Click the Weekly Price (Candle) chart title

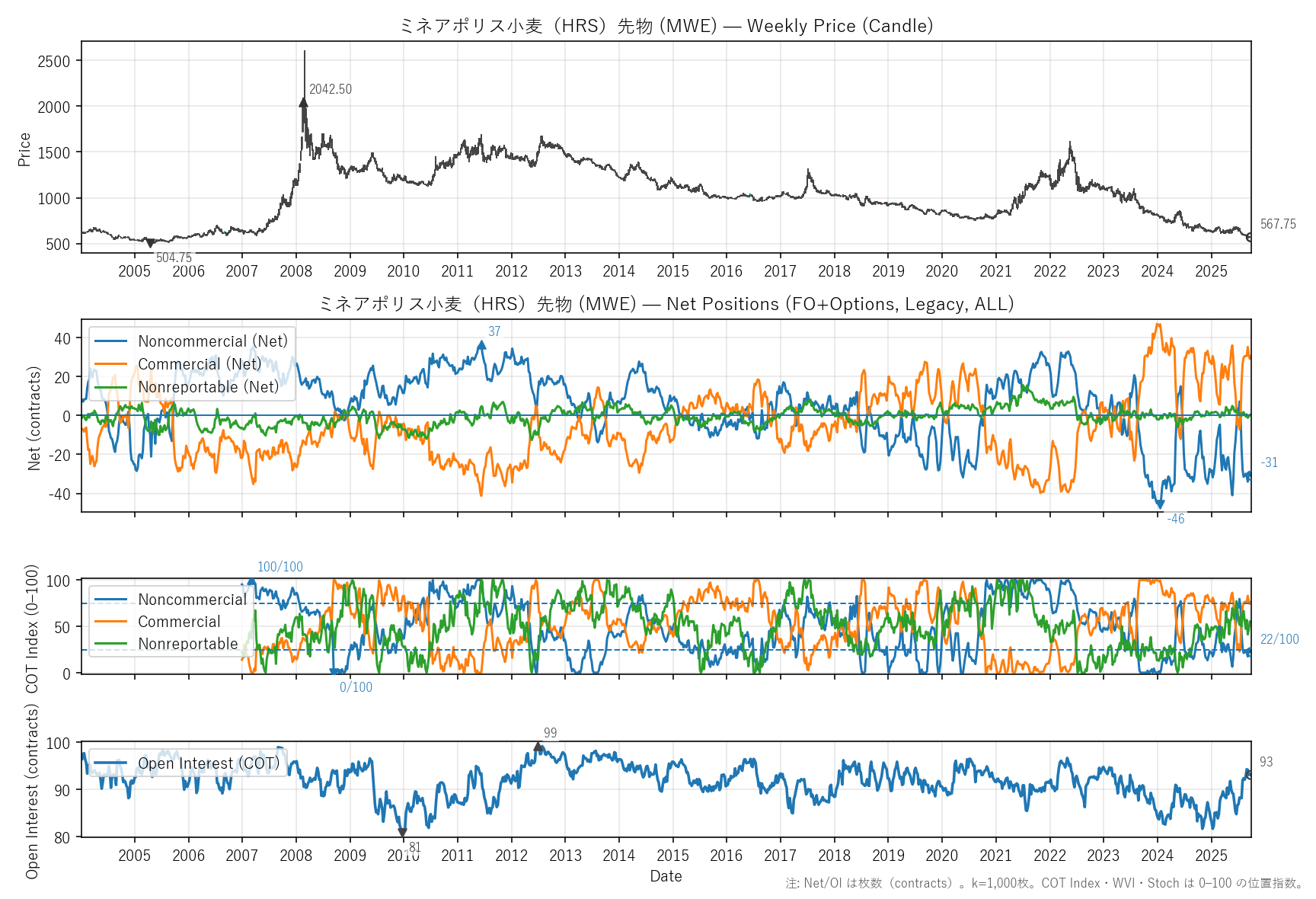(x=666, y=26)
